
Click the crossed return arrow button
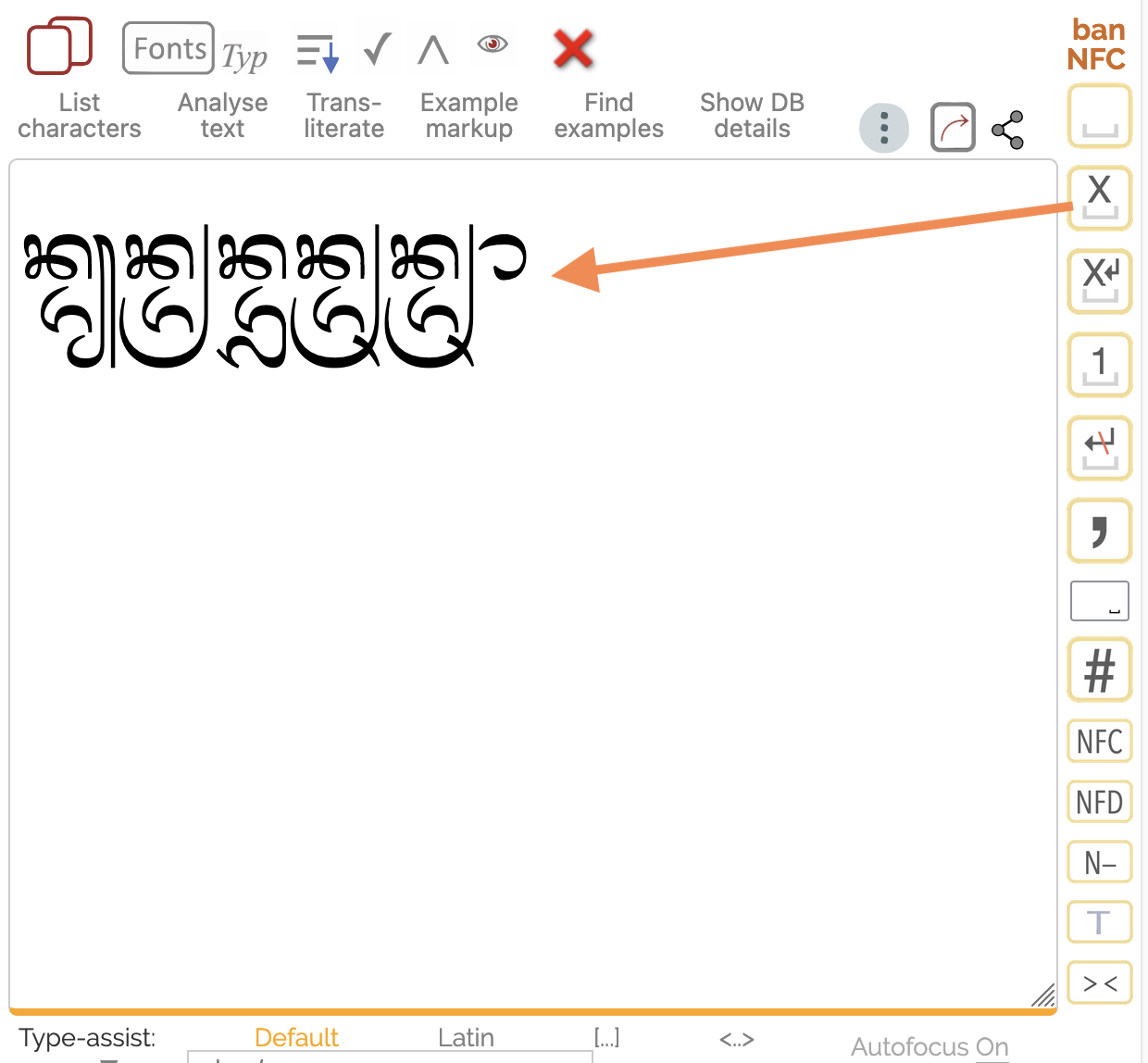(x=1100, y=448)
